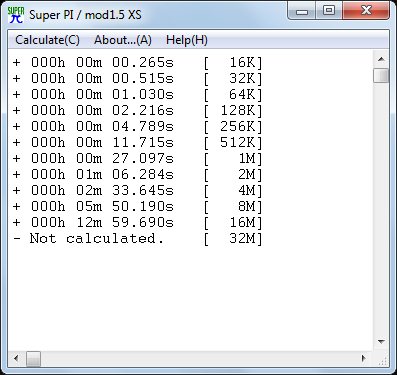The height and width of the screenshot is (375, 397).
Task: Minimize the Super PI window
Action: coord(302,11)
